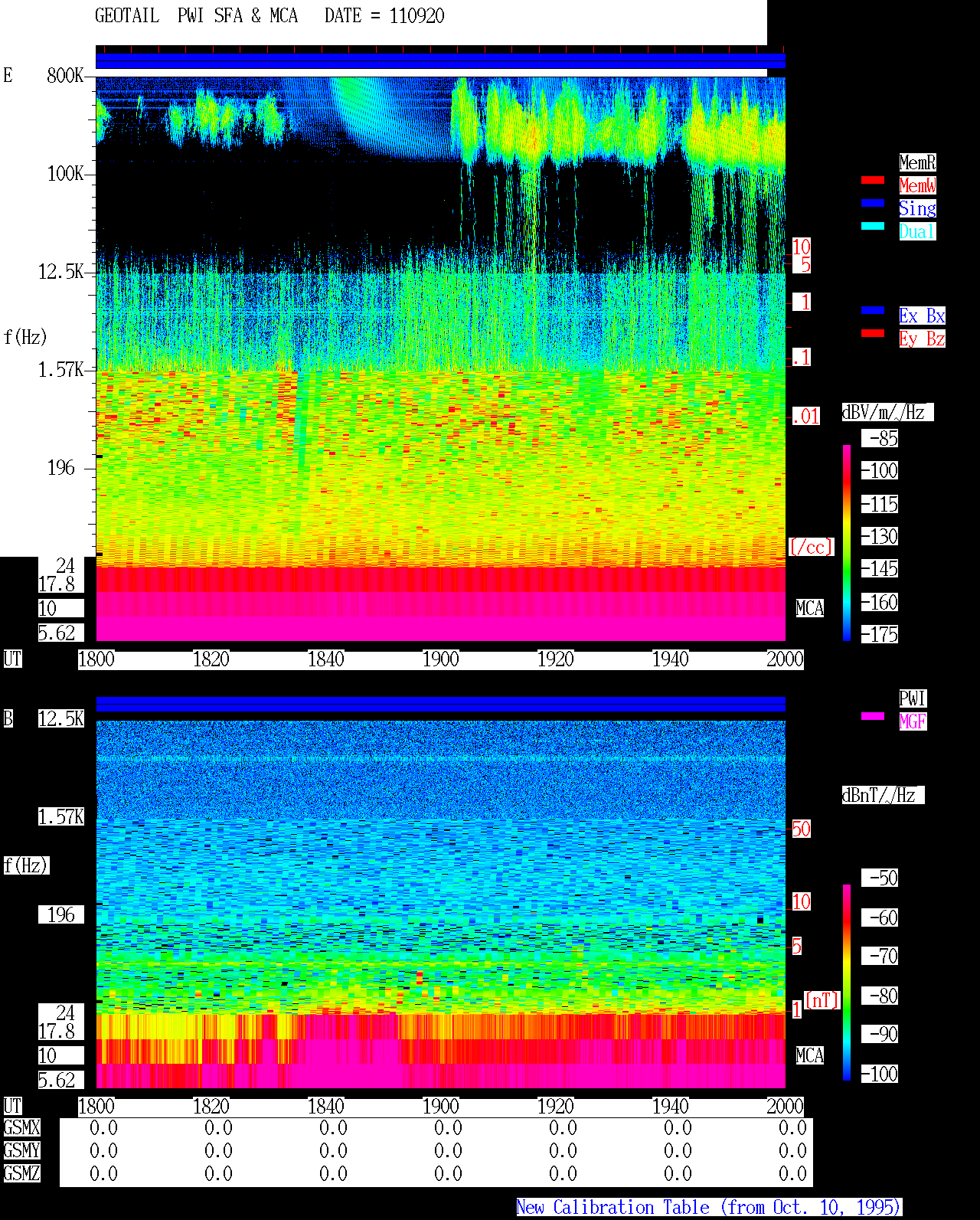Select the MemR legend label
Viewport: 980px width, 1220px height.
coord(917,162)
